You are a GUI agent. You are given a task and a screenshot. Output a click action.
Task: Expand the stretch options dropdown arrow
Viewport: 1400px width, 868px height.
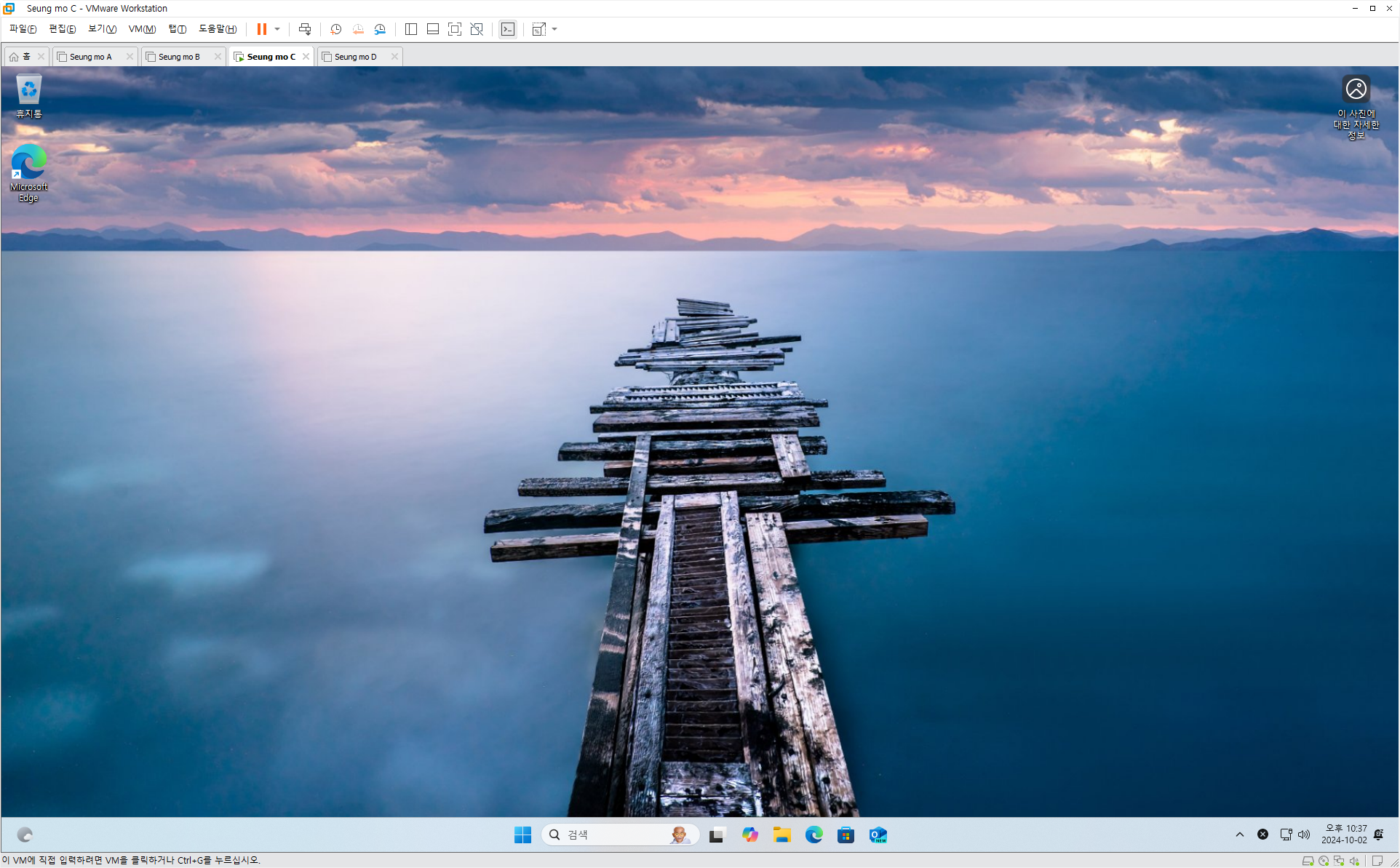click(554, 29)
